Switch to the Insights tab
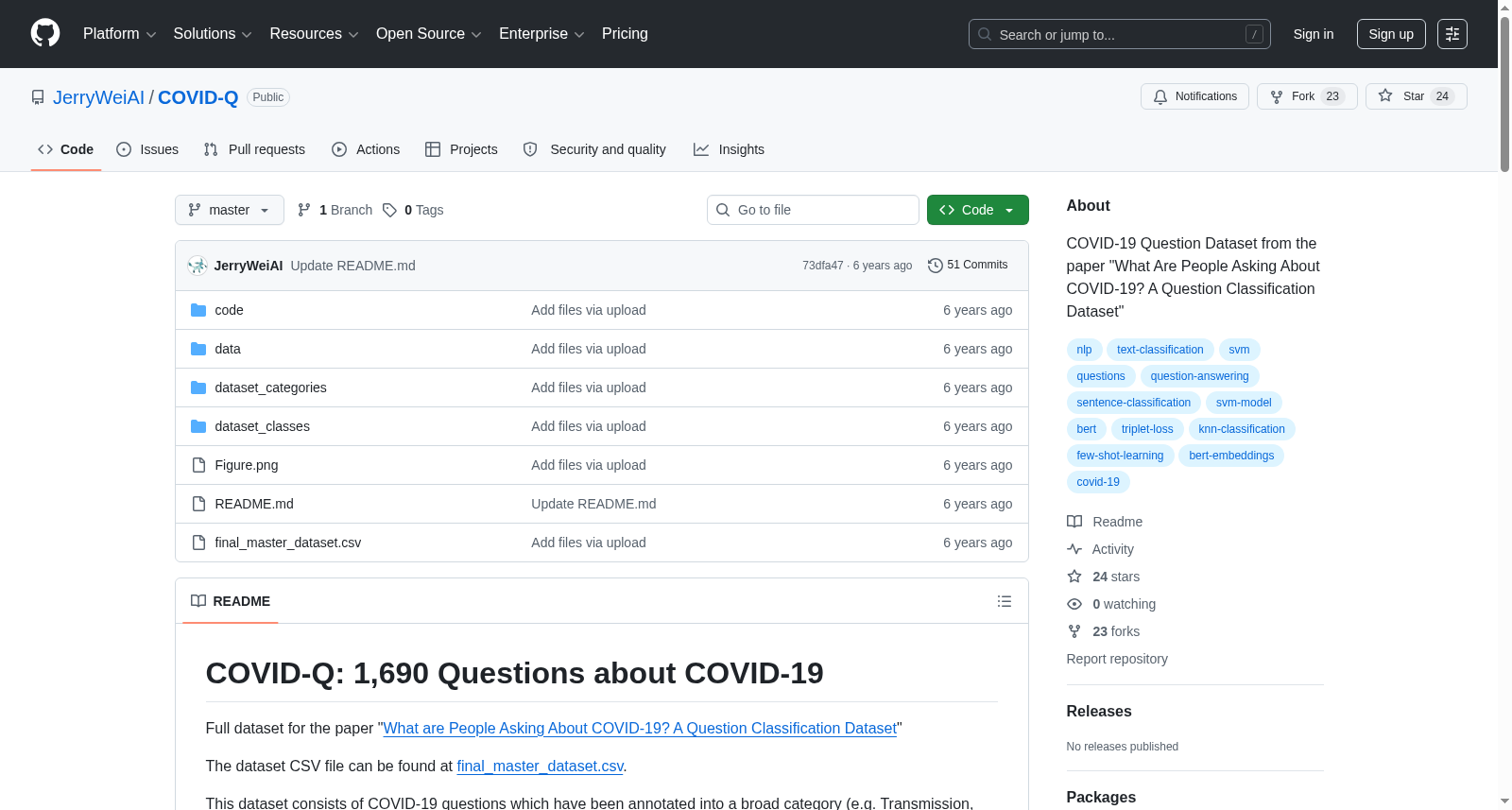This screenshot has height=810, width=1512. [729, 149]
